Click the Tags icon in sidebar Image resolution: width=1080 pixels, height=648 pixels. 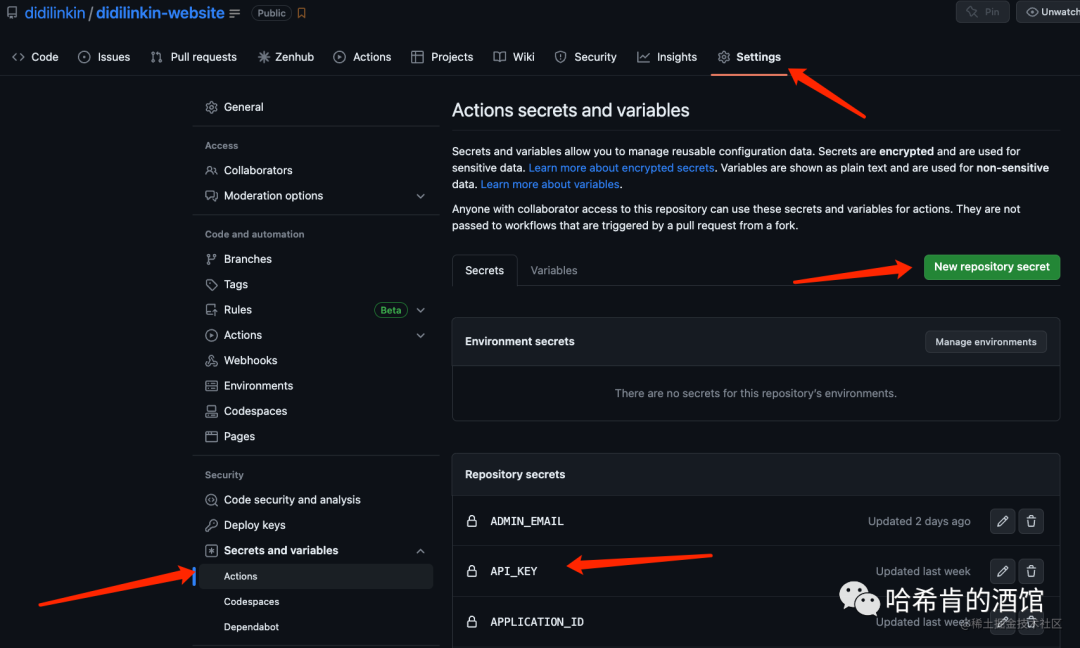click(211, 285)
